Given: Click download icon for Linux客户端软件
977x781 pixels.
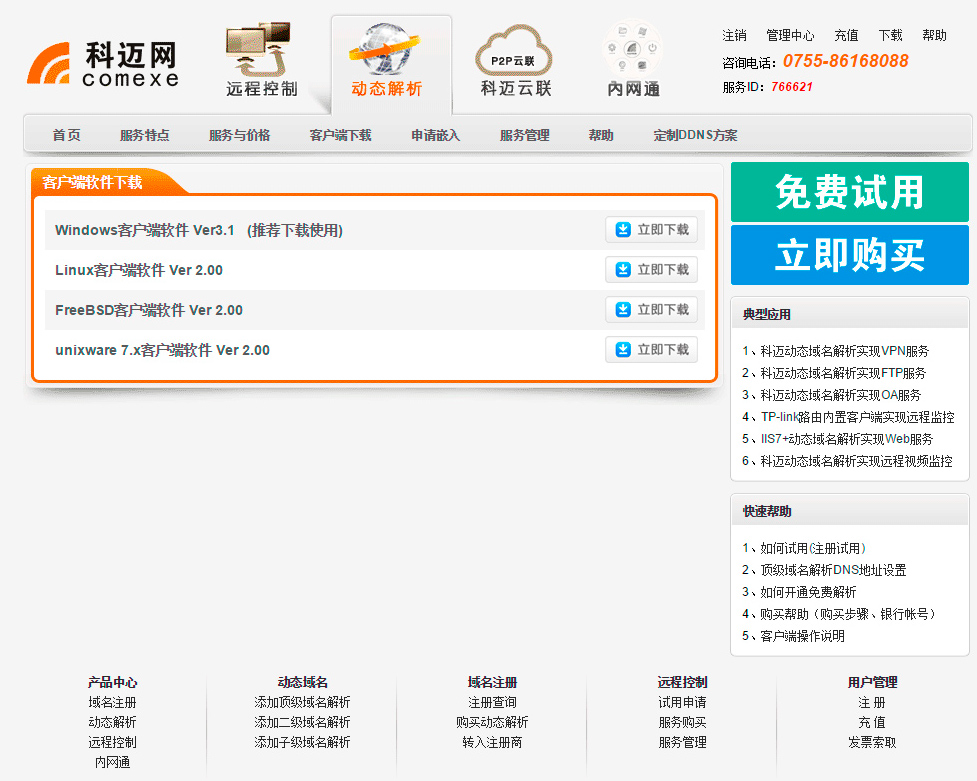Looking at the screenshot, I should click(x=623, y=270).
